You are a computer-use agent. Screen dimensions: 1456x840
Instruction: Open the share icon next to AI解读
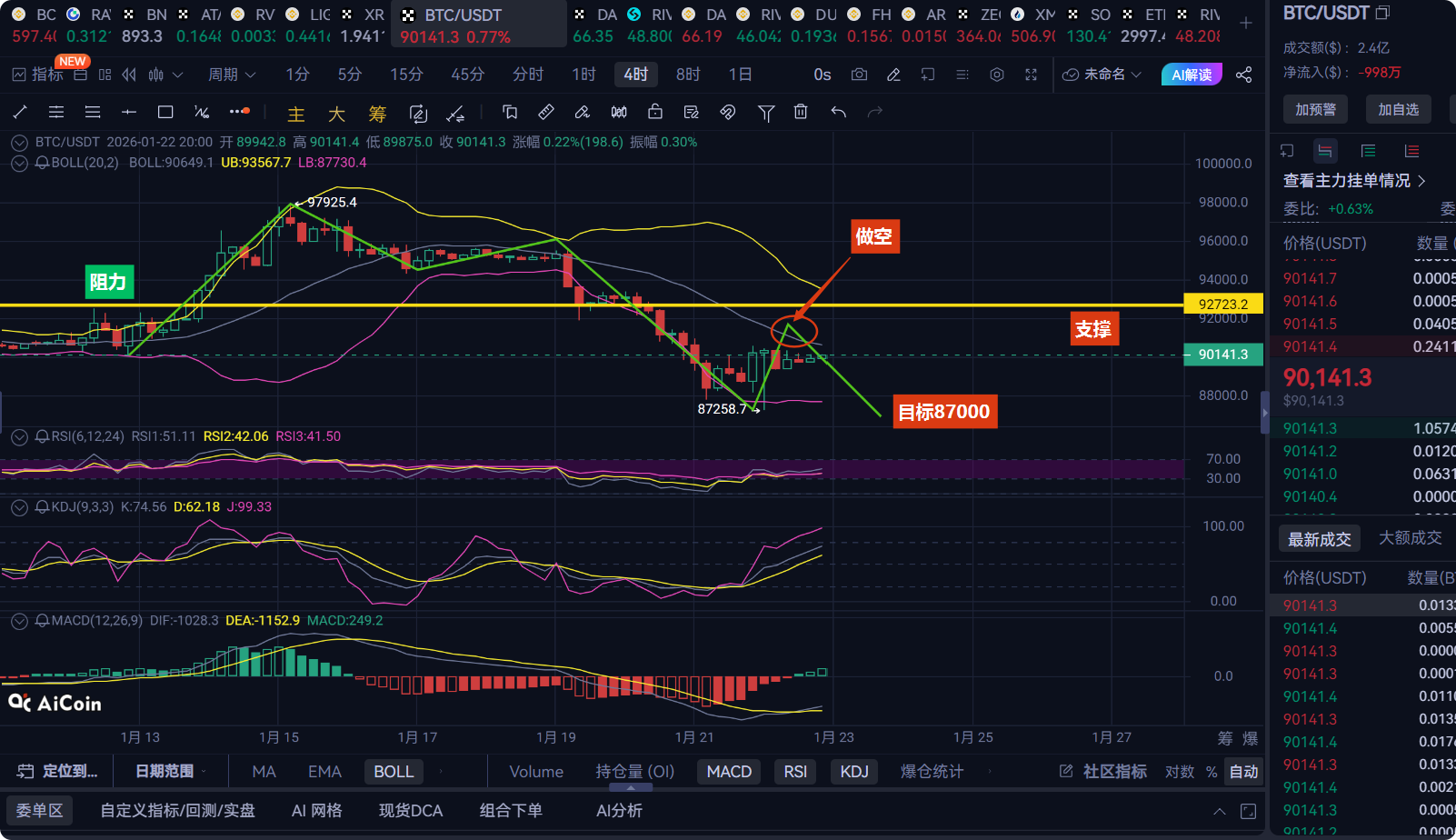point(1243,75)
